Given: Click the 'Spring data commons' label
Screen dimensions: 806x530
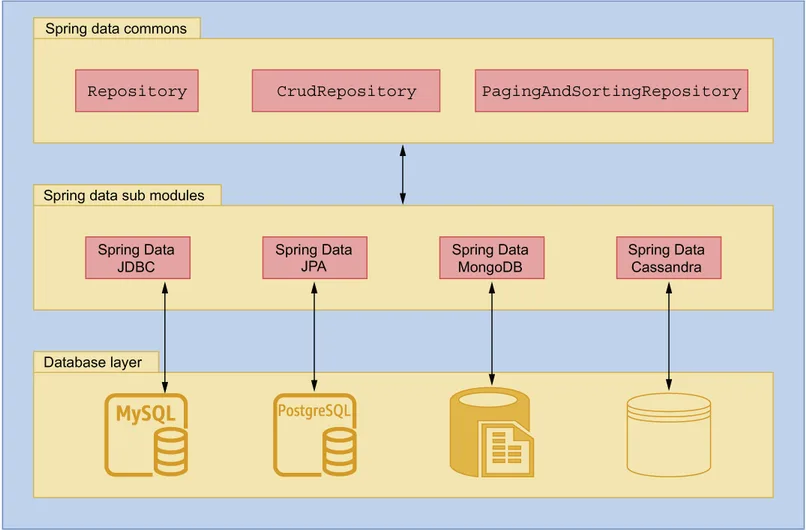Looking at the screenshot, I should pyautogui.click(x=116, y=28).
